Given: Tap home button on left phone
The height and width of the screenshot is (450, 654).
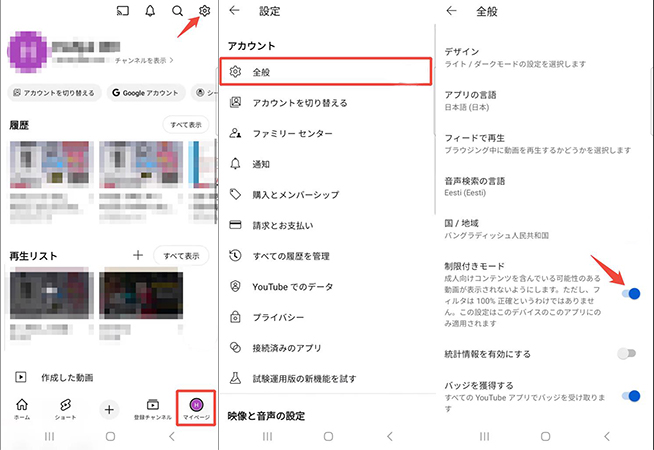Looking at the screenshot, I should [x=110, y=437].
